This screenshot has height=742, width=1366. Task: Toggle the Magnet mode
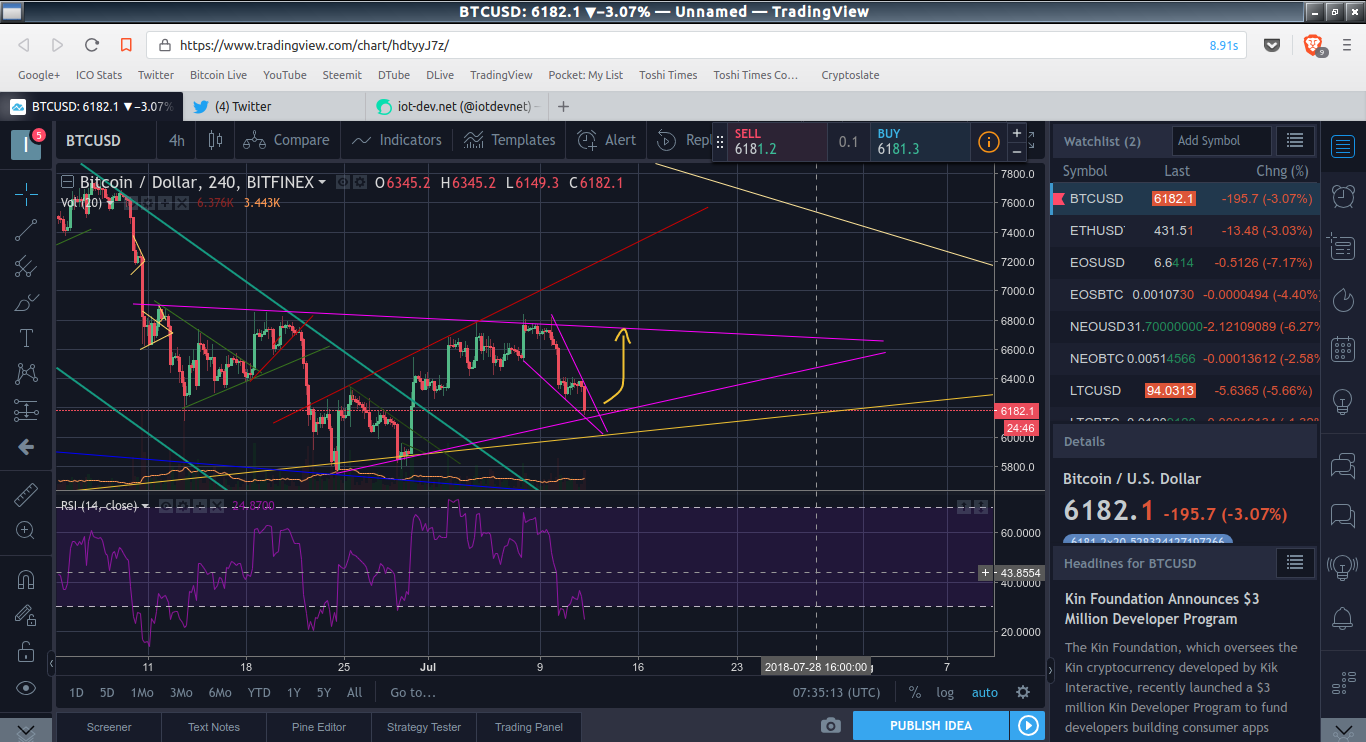pyautogui.click(x=26, y=579)
